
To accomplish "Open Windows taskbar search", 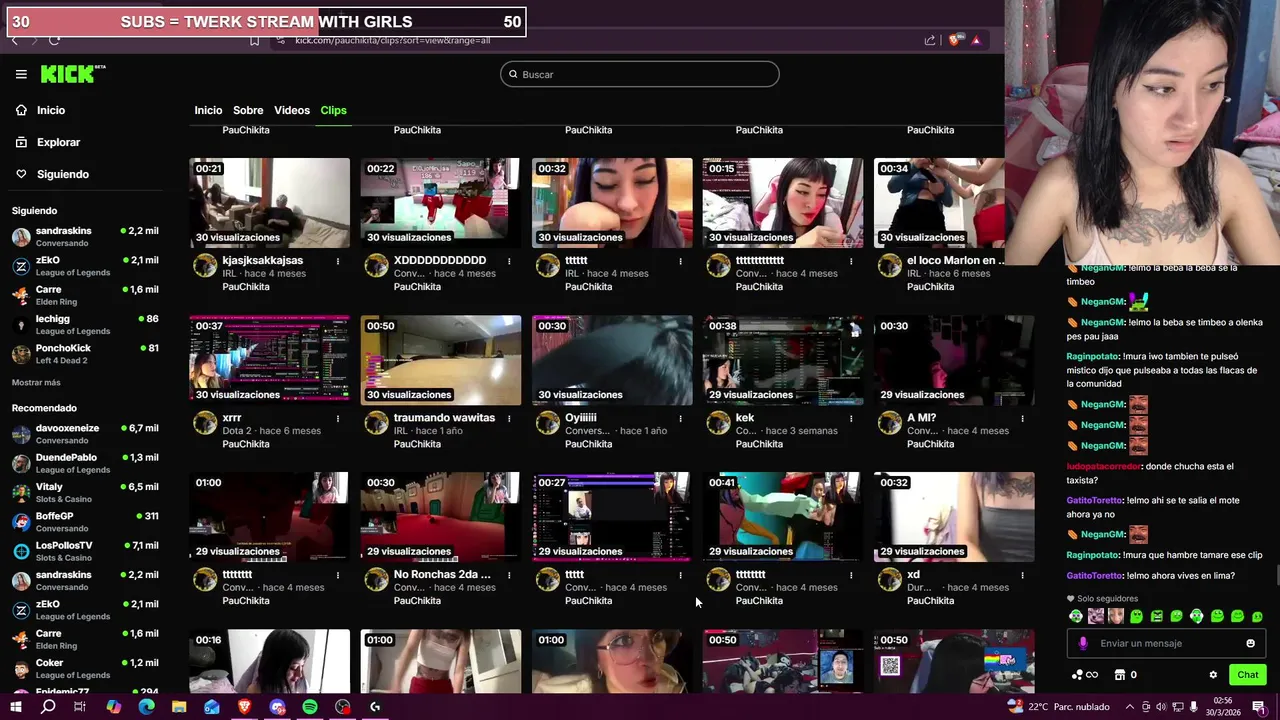I will (x=48, y=707).
